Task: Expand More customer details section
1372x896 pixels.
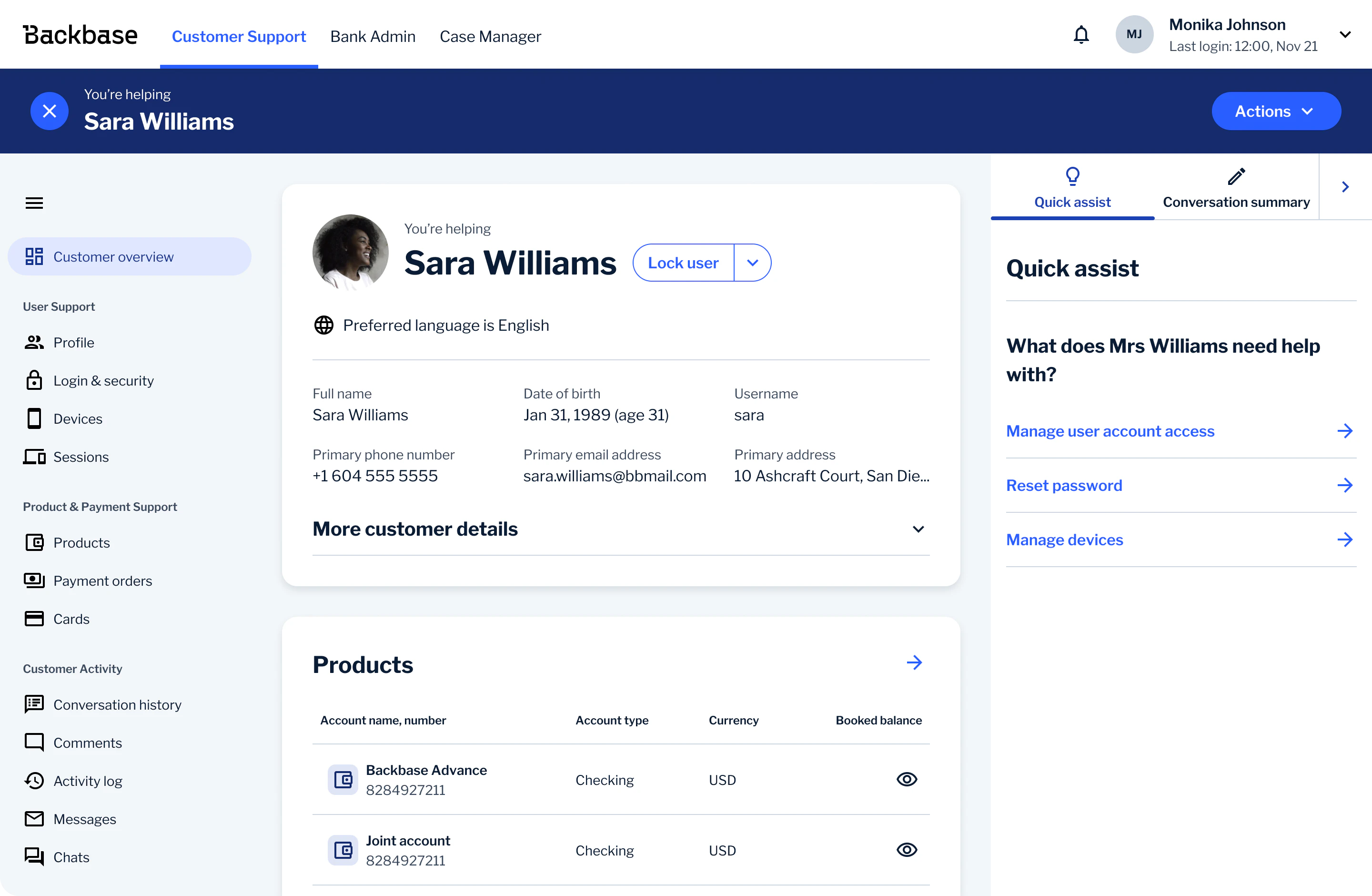Action: point(918,529)
